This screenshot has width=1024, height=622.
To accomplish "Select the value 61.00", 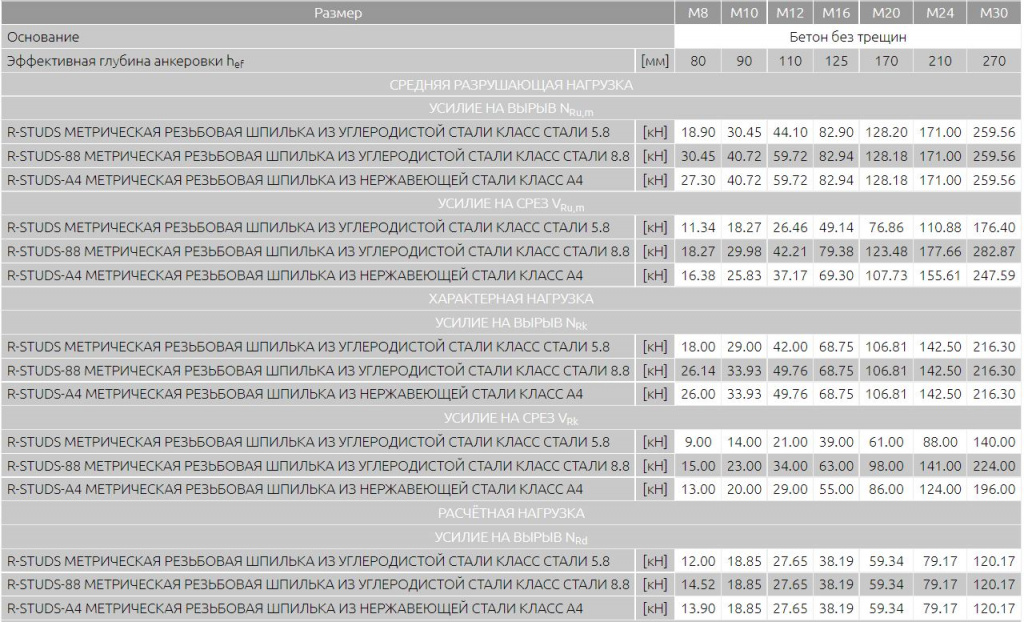I will (886, 442).
